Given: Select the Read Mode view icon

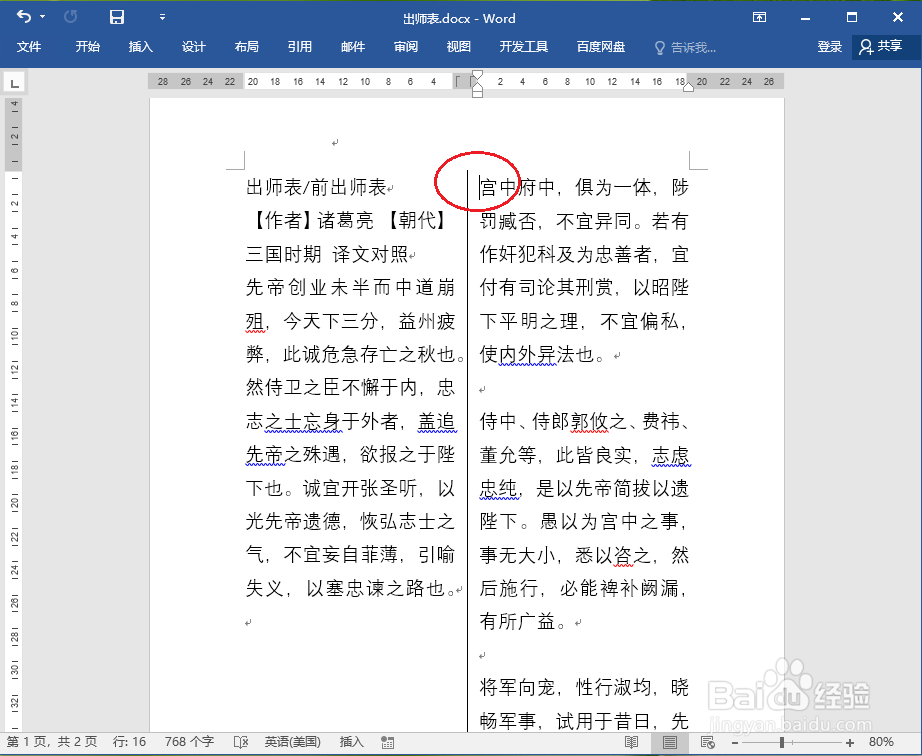Looking at the screenshot, I should pyautogui.click(x=631, y=743).
